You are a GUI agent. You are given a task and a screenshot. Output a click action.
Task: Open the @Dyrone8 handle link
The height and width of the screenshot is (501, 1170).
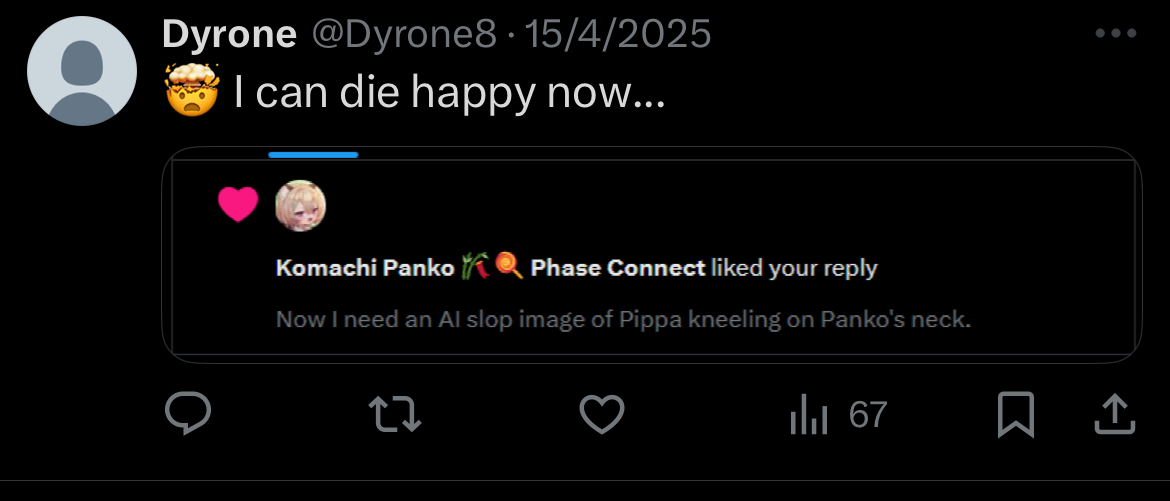click(x=404, y=35)
